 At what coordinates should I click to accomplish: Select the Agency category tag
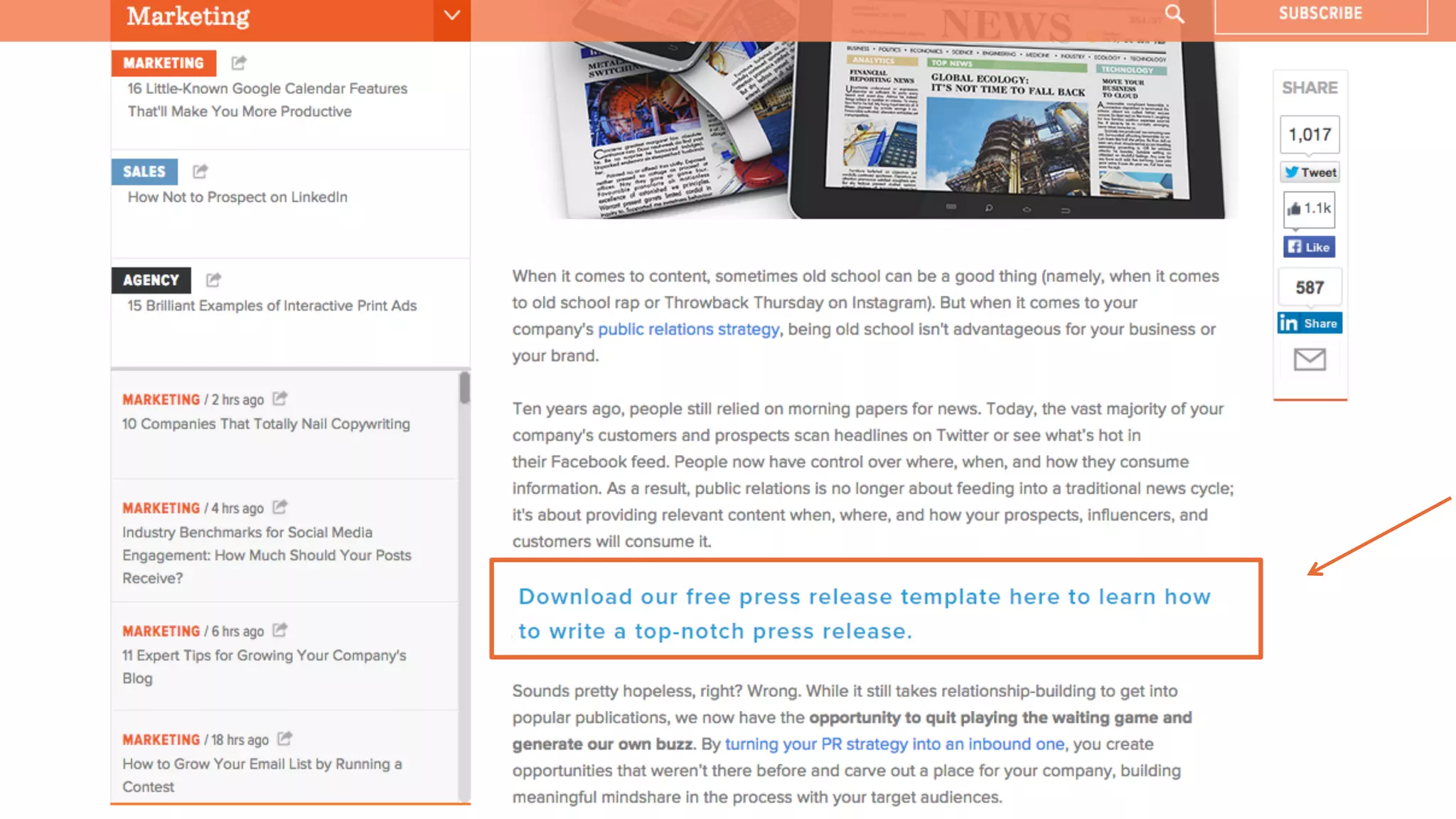coord(151,280)
